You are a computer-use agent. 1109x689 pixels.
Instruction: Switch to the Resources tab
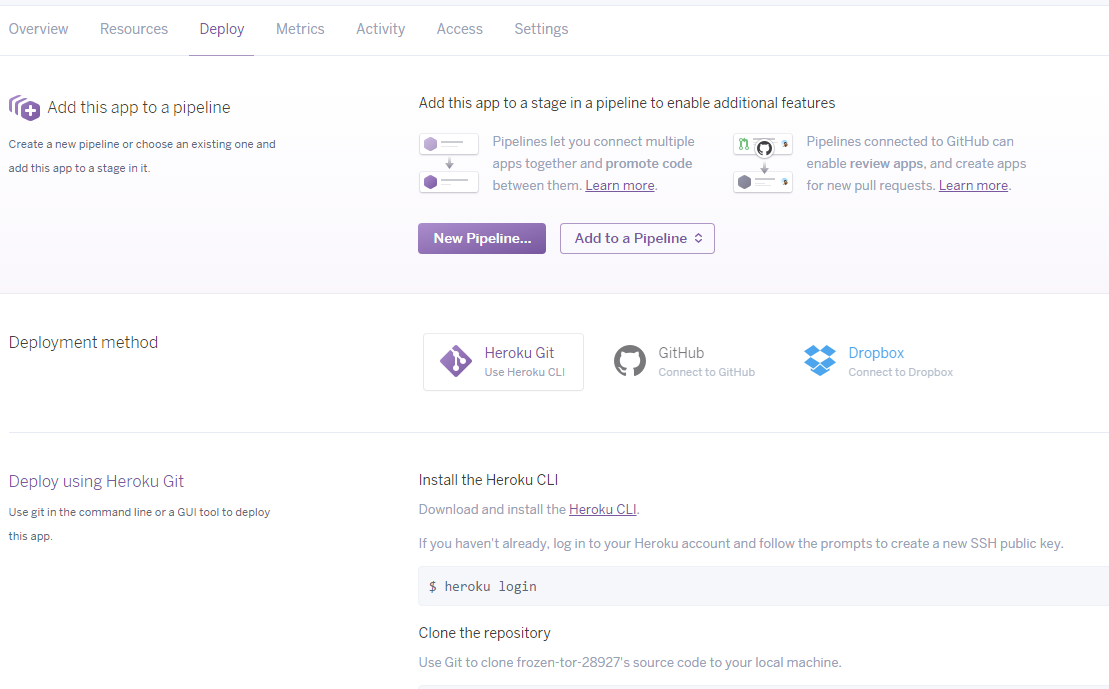[x=134, y=29]
